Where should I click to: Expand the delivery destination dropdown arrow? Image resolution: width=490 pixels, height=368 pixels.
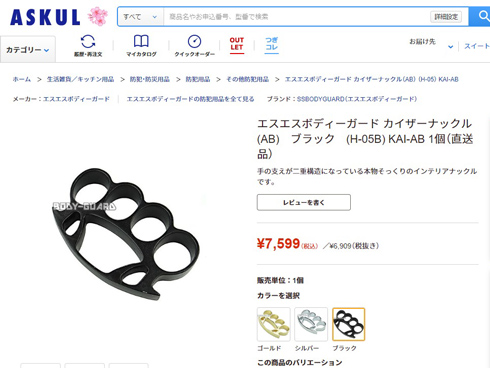[x=451, y=47]
